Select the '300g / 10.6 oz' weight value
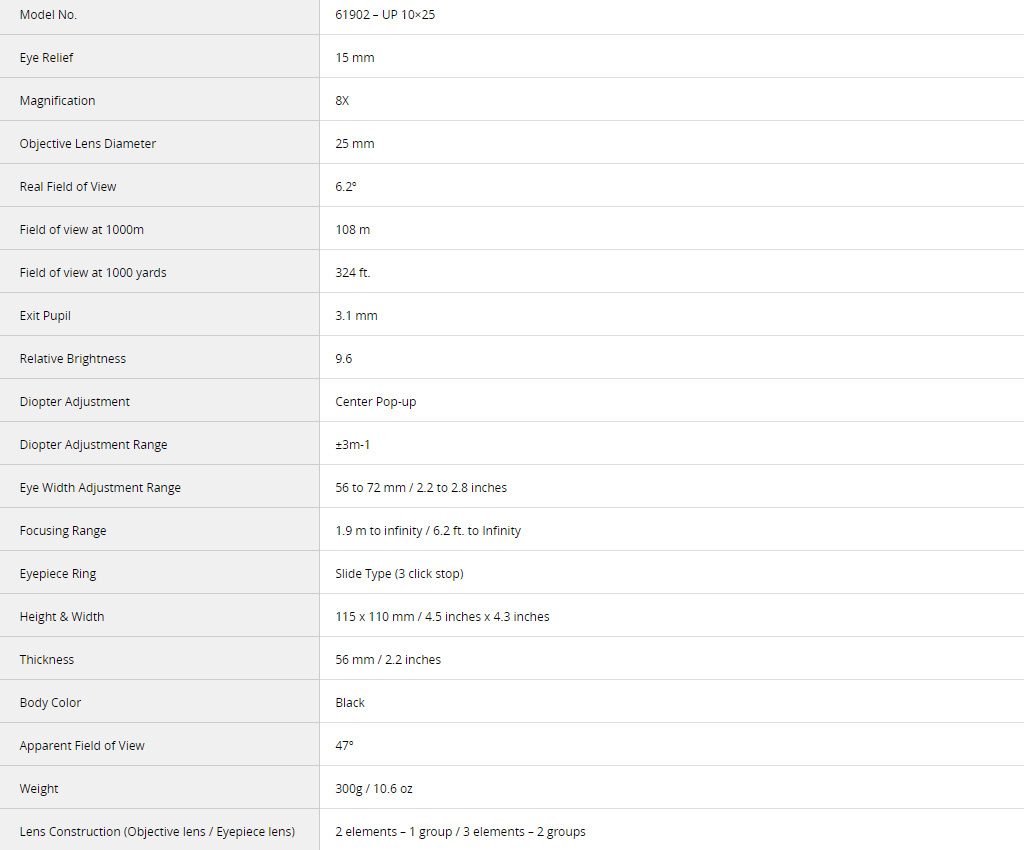Viewport: 1024px width, 850px height. (374, 789)
